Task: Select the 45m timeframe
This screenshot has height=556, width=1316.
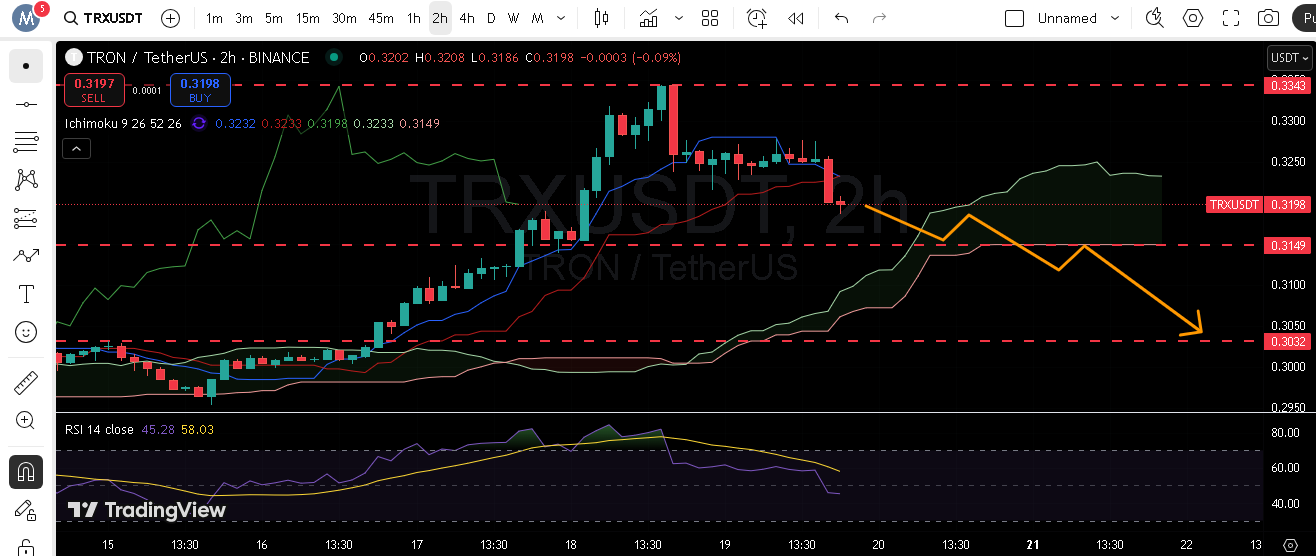Action: pos(381,18)
